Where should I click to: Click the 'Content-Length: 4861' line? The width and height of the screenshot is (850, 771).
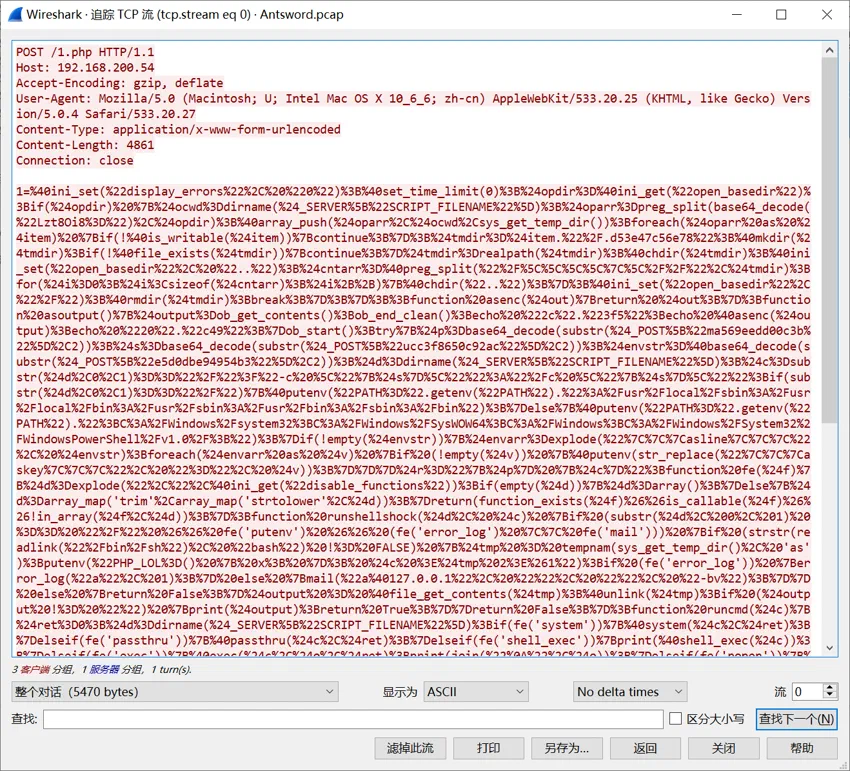pyautogui.click(x=85, y=145)
